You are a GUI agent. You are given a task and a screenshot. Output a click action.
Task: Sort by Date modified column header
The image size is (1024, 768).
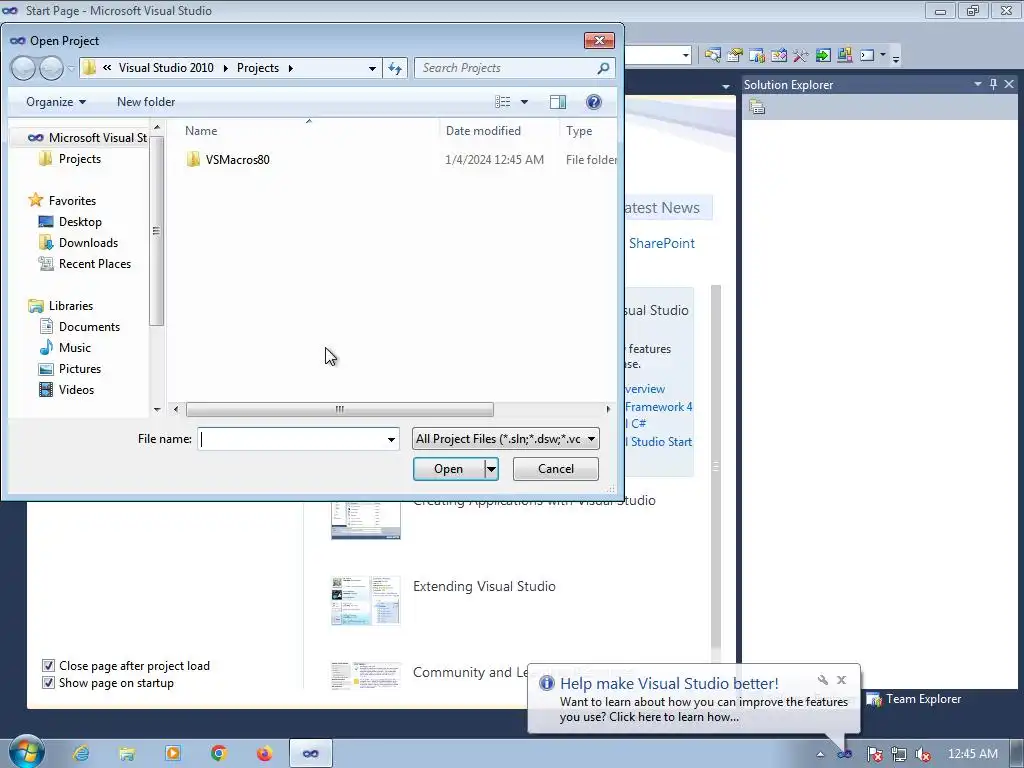click(483, 131)
